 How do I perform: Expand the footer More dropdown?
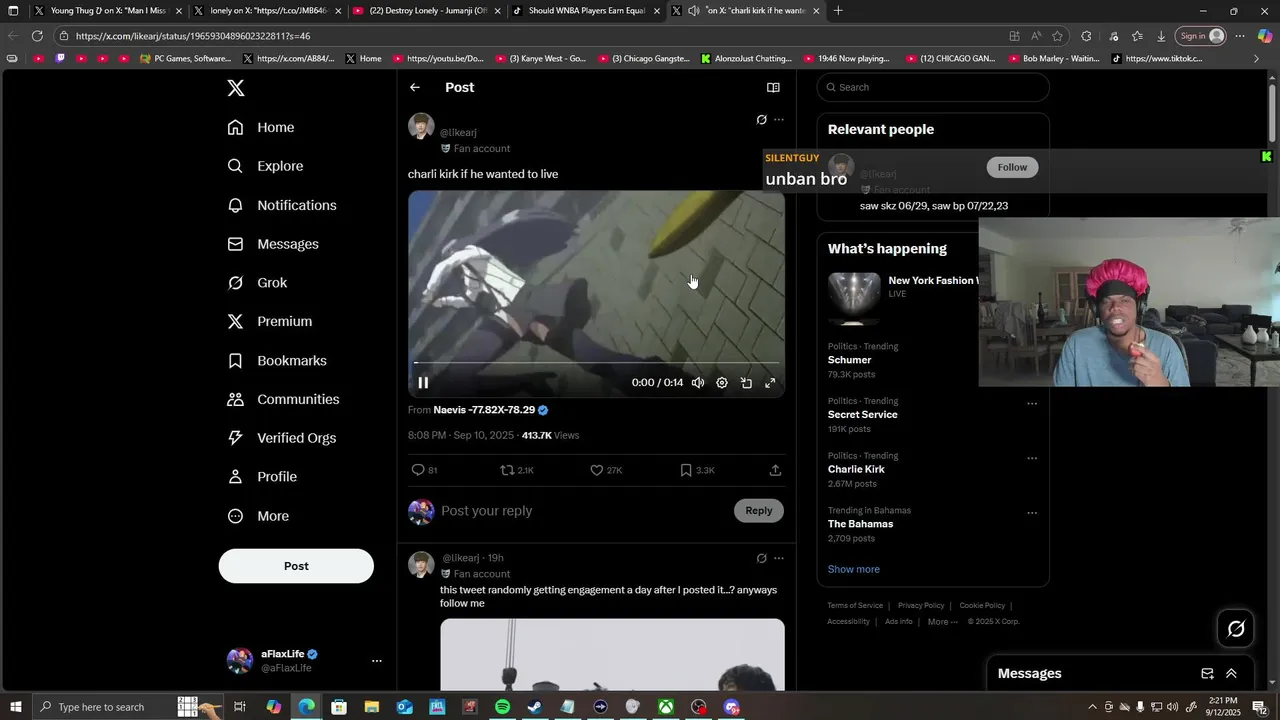click(x=942, y=621)
